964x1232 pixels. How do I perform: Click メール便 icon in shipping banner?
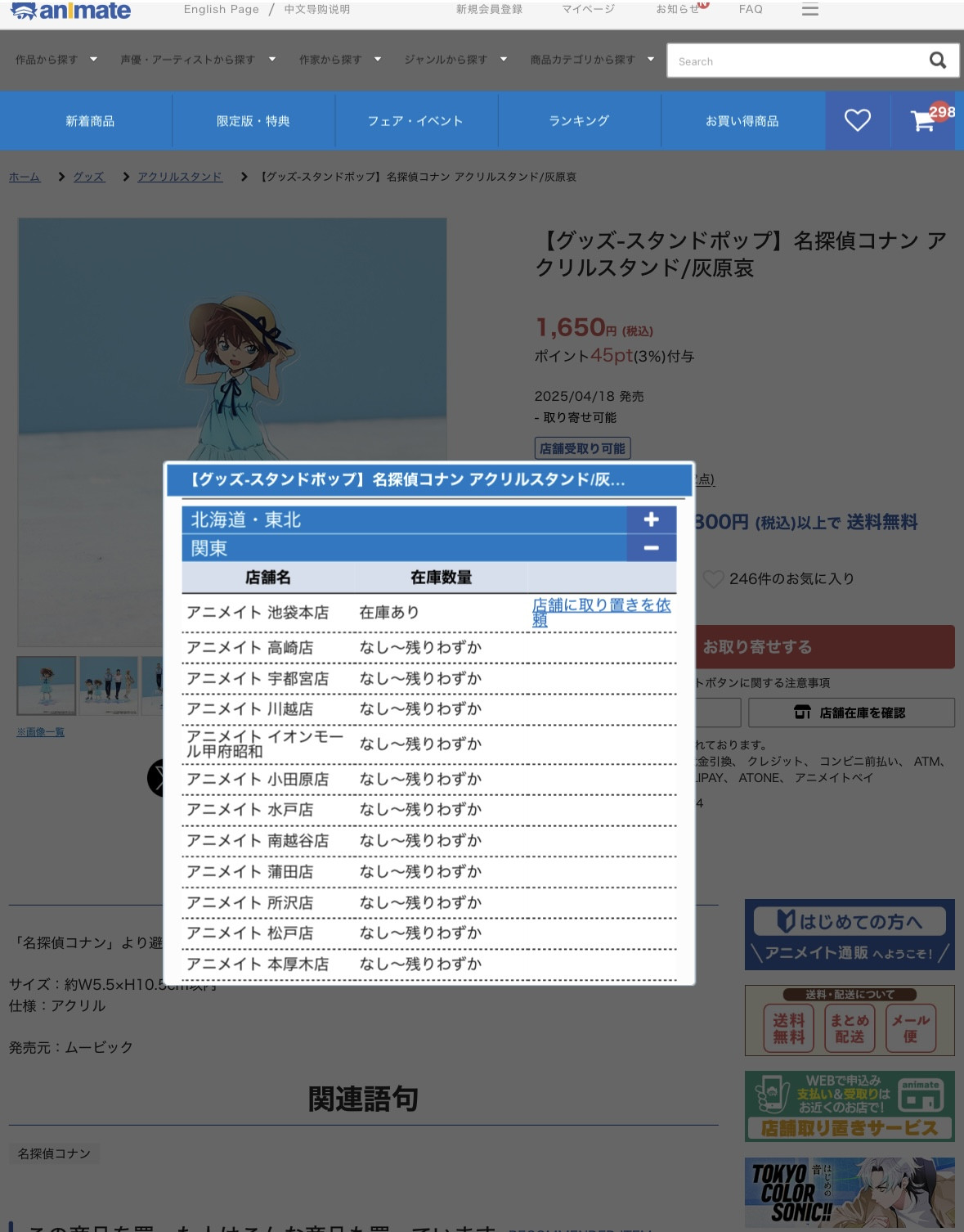click(910, 1028)
